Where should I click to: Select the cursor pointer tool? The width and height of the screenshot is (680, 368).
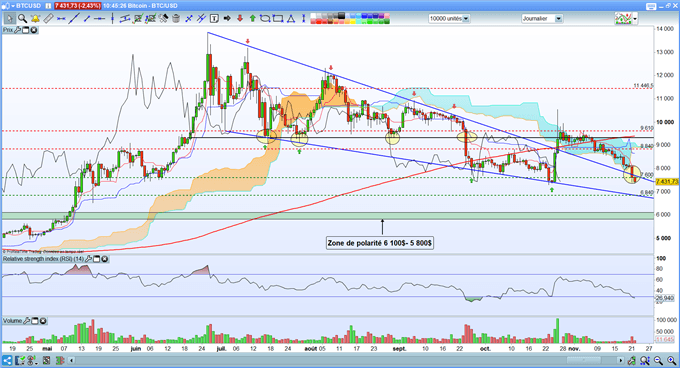click(10, 19)
